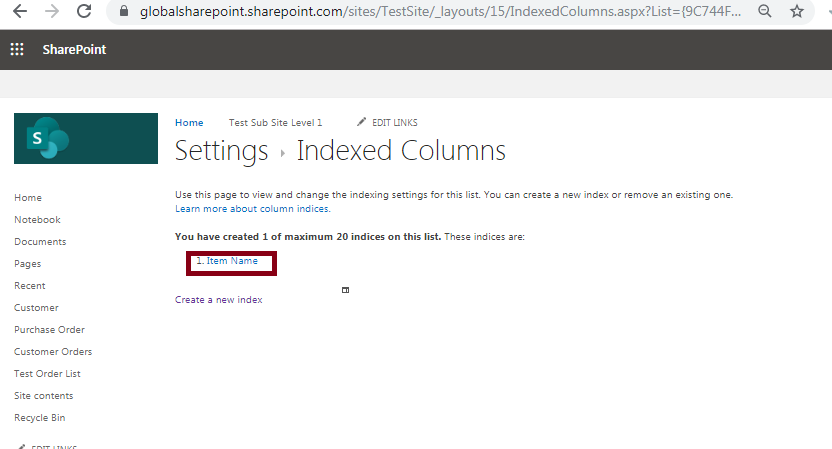Click the padlock site info icon
832x449 pixels.
pos(124,11)
